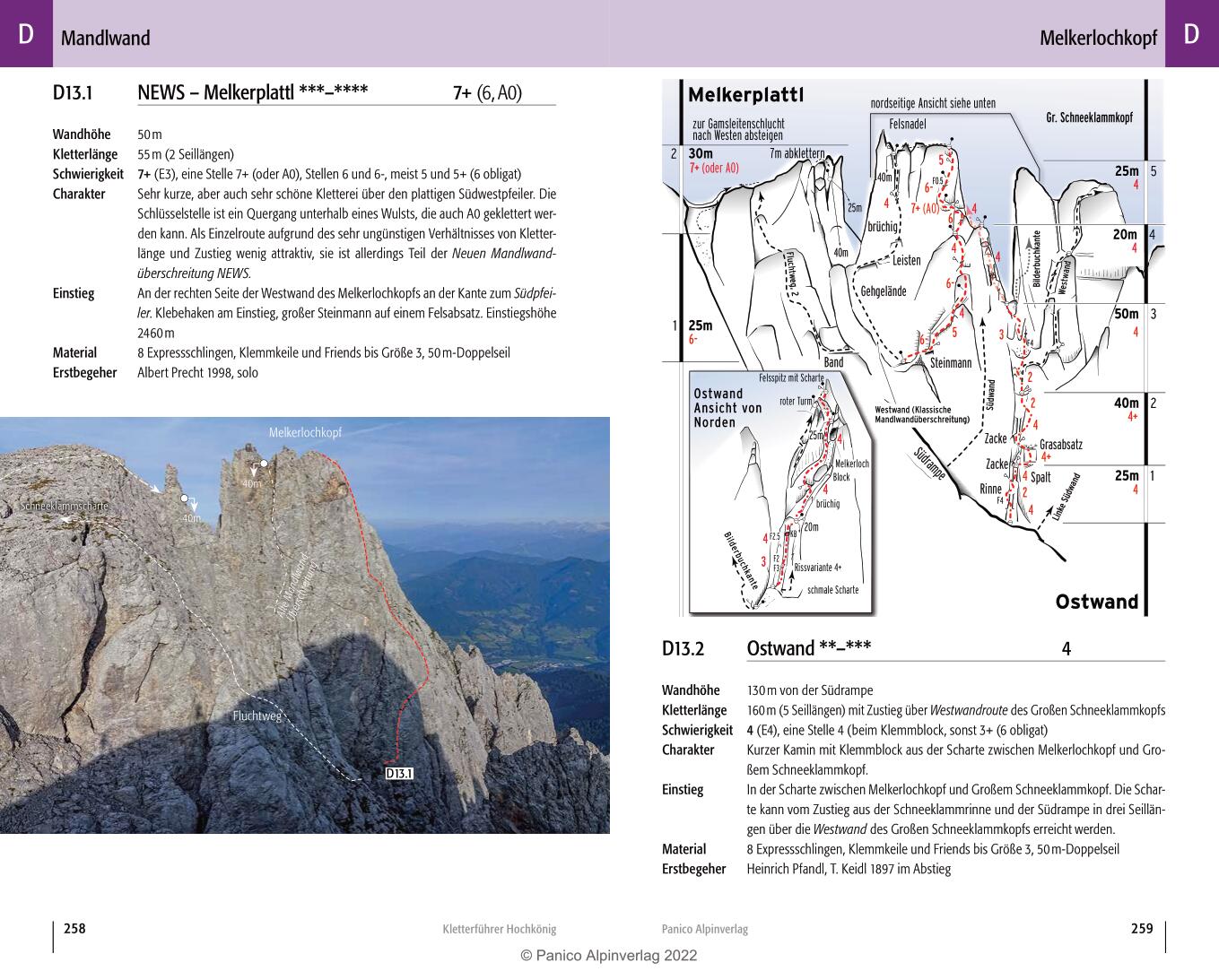Click the boxed D13.1 marker in the photo

399,774
